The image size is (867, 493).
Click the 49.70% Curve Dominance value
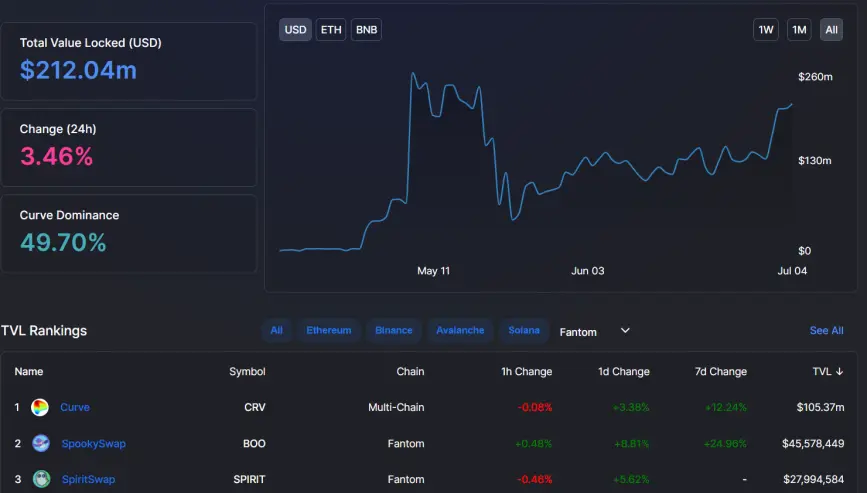tap(63, 243)
